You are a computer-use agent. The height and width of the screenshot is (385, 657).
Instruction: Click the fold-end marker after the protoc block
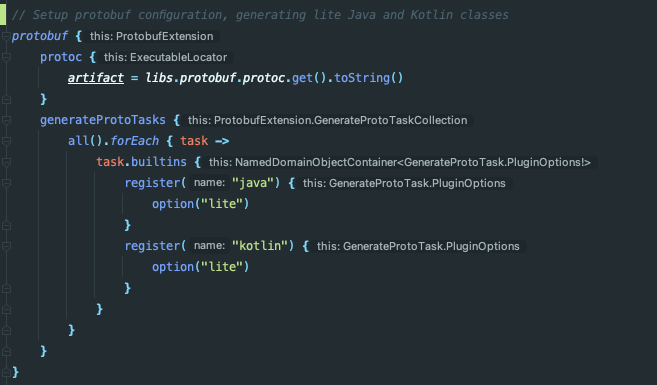click(x=6, y=99)
